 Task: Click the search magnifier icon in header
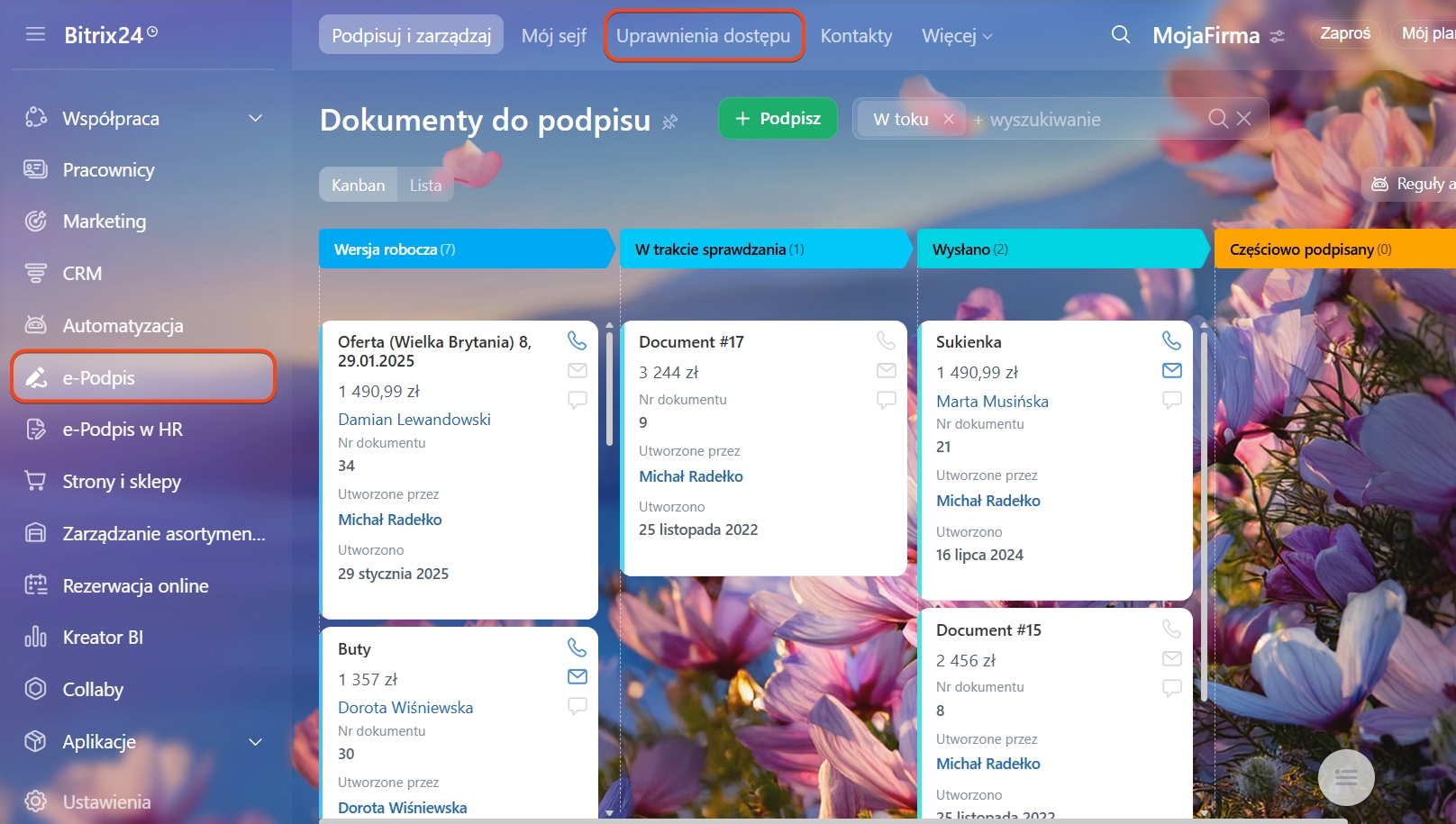tap(1120, 35)
